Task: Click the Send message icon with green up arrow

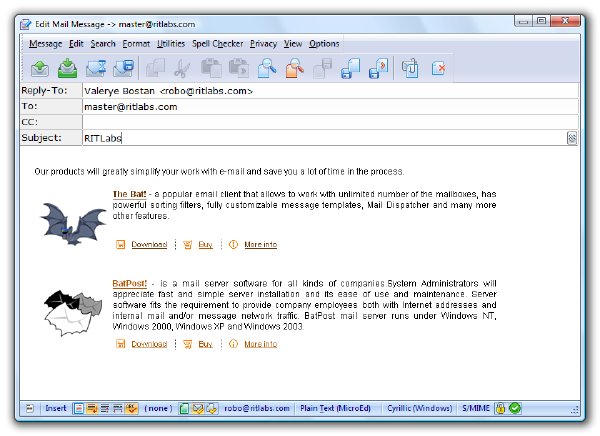Action: pyautogui.click(x=40, y=68)
